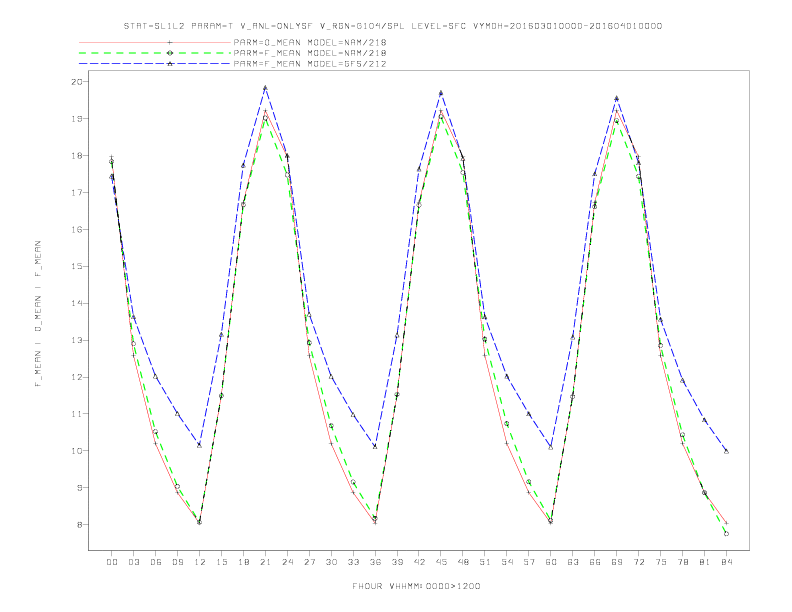Click forecast hour label 69 on x-axis

(617, 562)
